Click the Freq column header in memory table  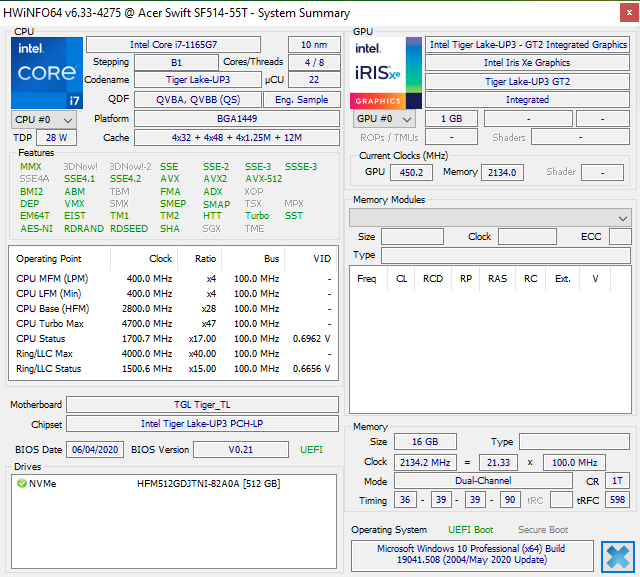pos(366,279)
